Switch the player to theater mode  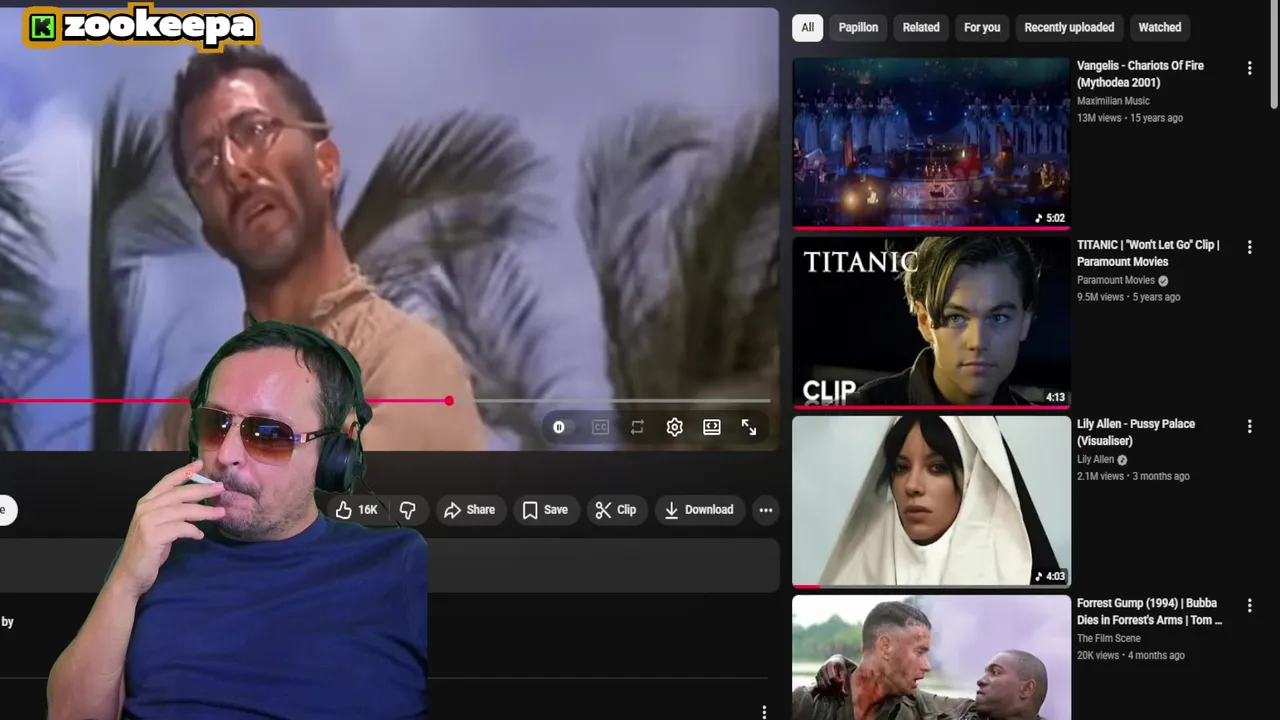click(712, 427)
